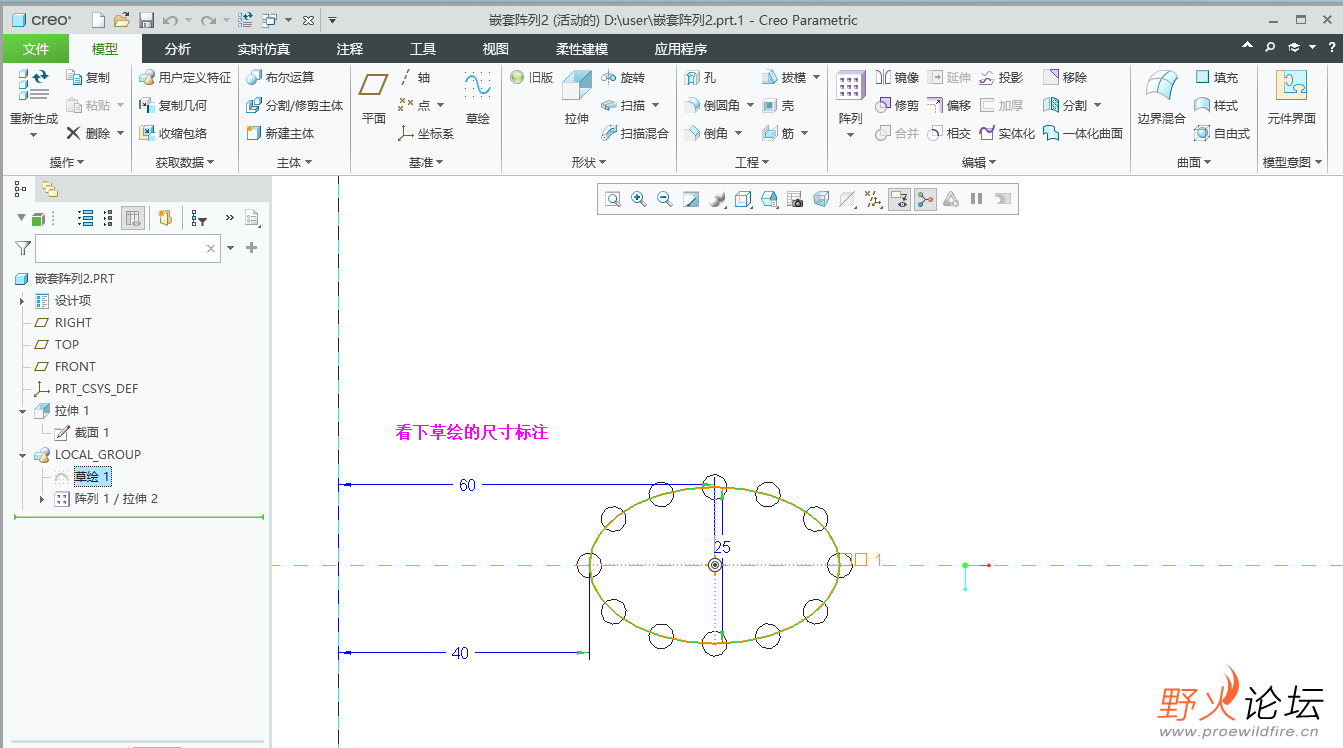This screenshot has height=748, width=1343.
Task: Switch to Live Simulation (实时仿真) tab
Action: coord(264,49)
